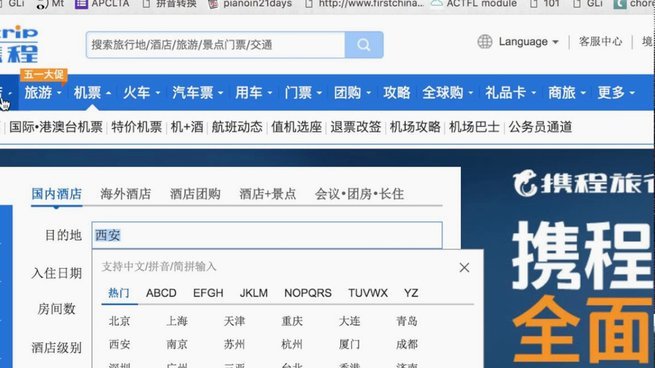Screen dimensions: 655x368
Task: Open the 拼音转换 bookmark
Action: (x=170, y=4)
